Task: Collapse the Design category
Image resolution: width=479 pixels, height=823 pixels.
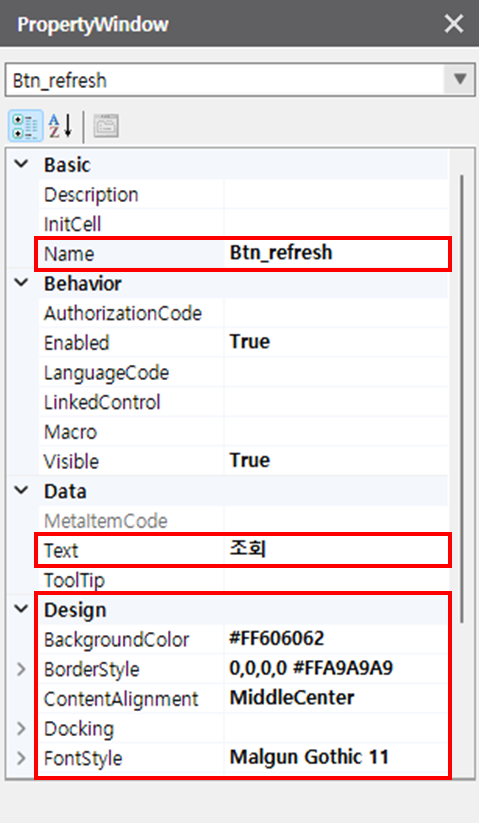Action: click(22, 609)
